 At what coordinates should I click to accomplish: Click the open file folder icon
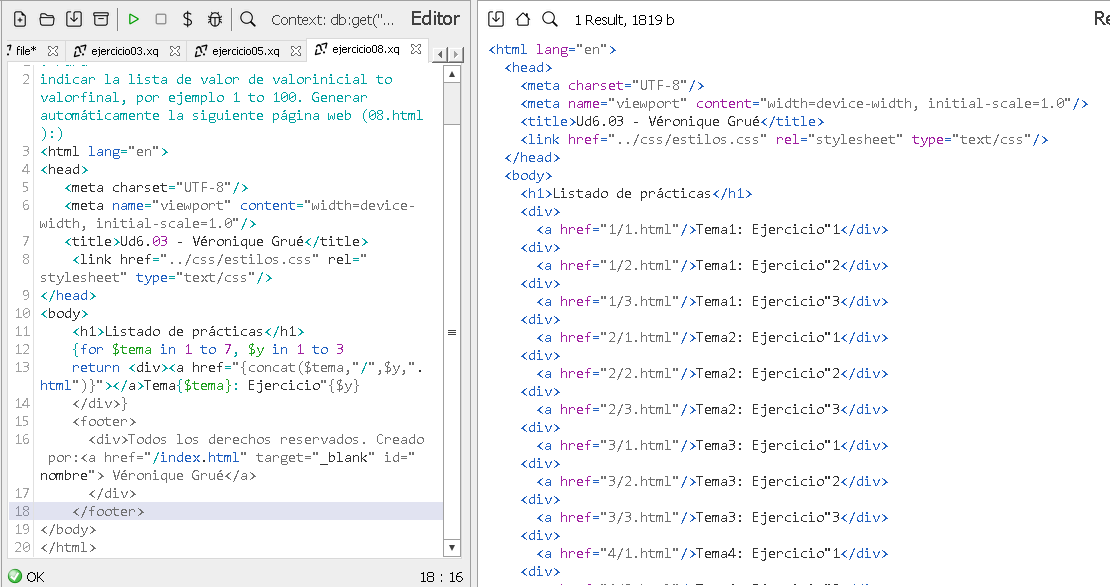point(46,19)
